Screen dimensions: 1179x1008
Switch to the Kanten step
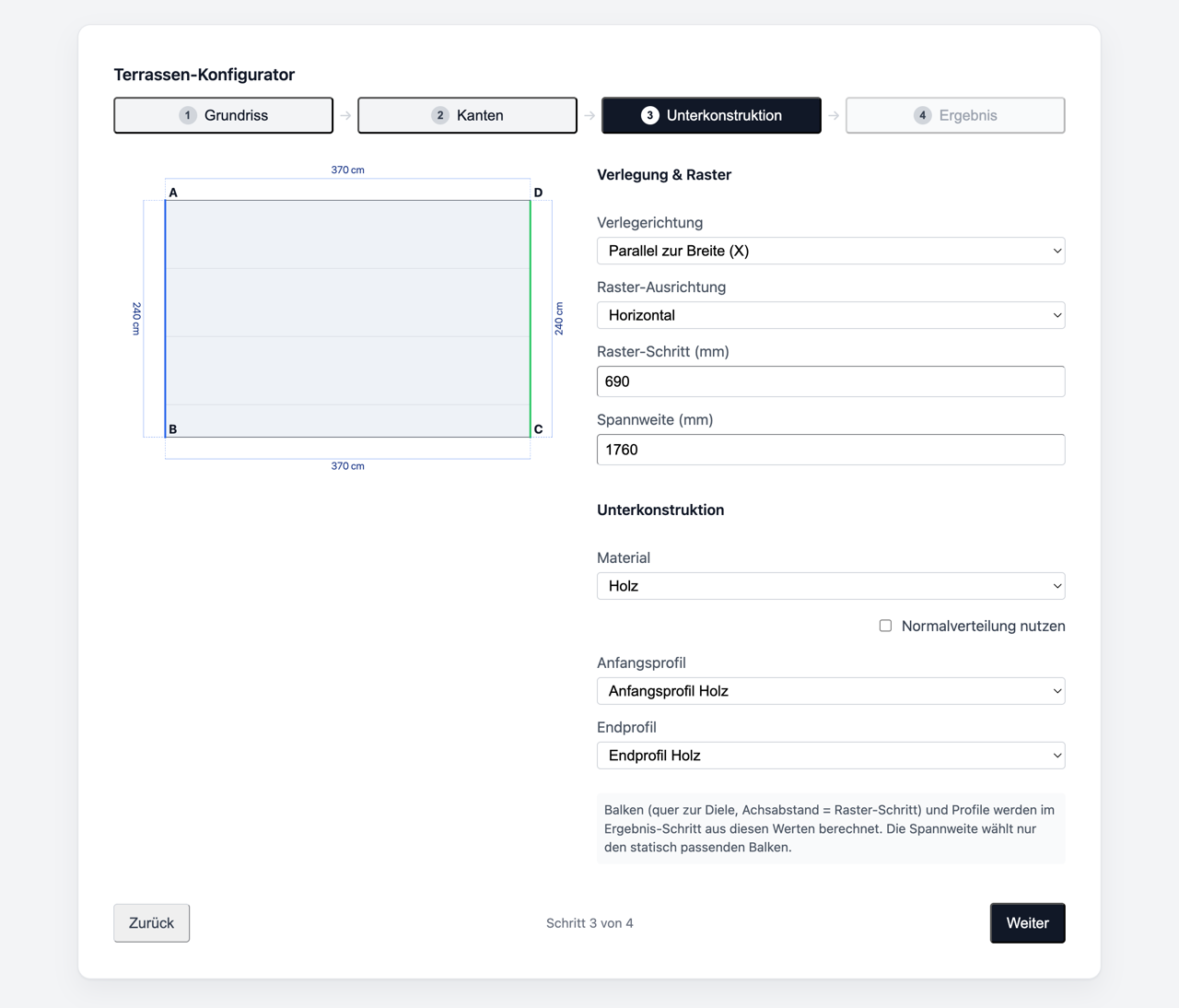pyautogui.click(x=467, y=115)
